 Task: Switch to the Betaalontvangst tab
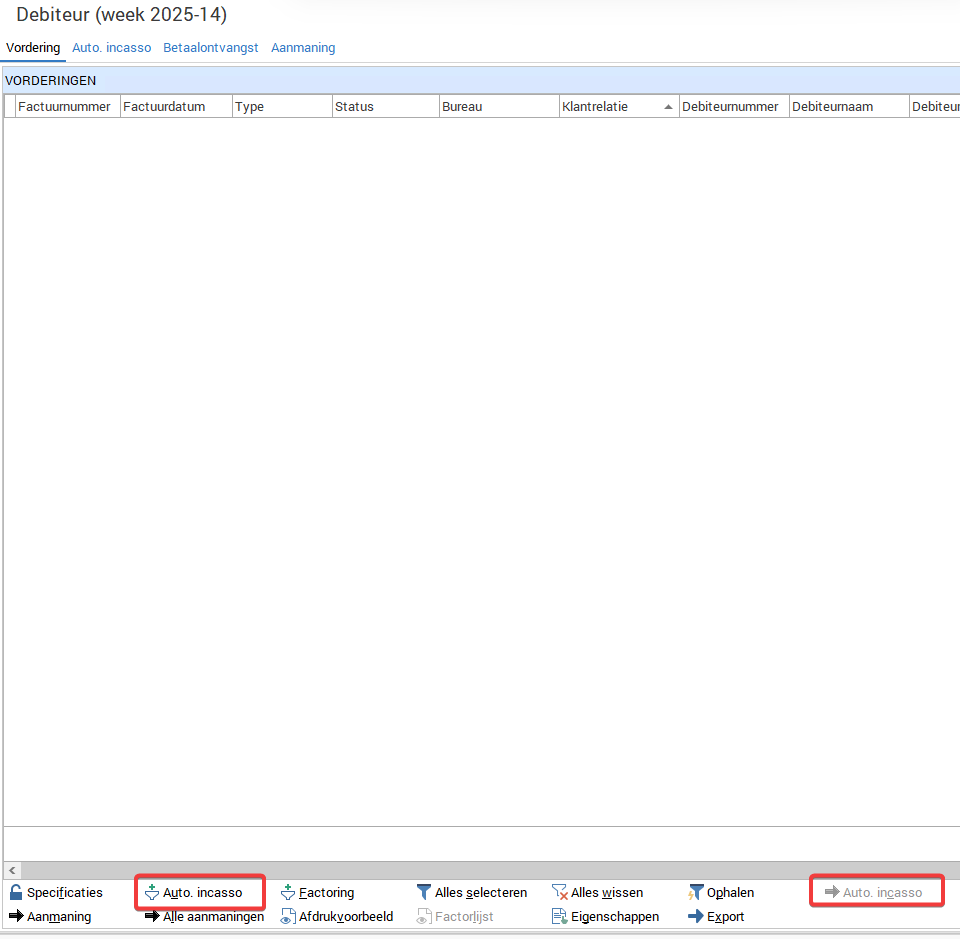[211, 47]
